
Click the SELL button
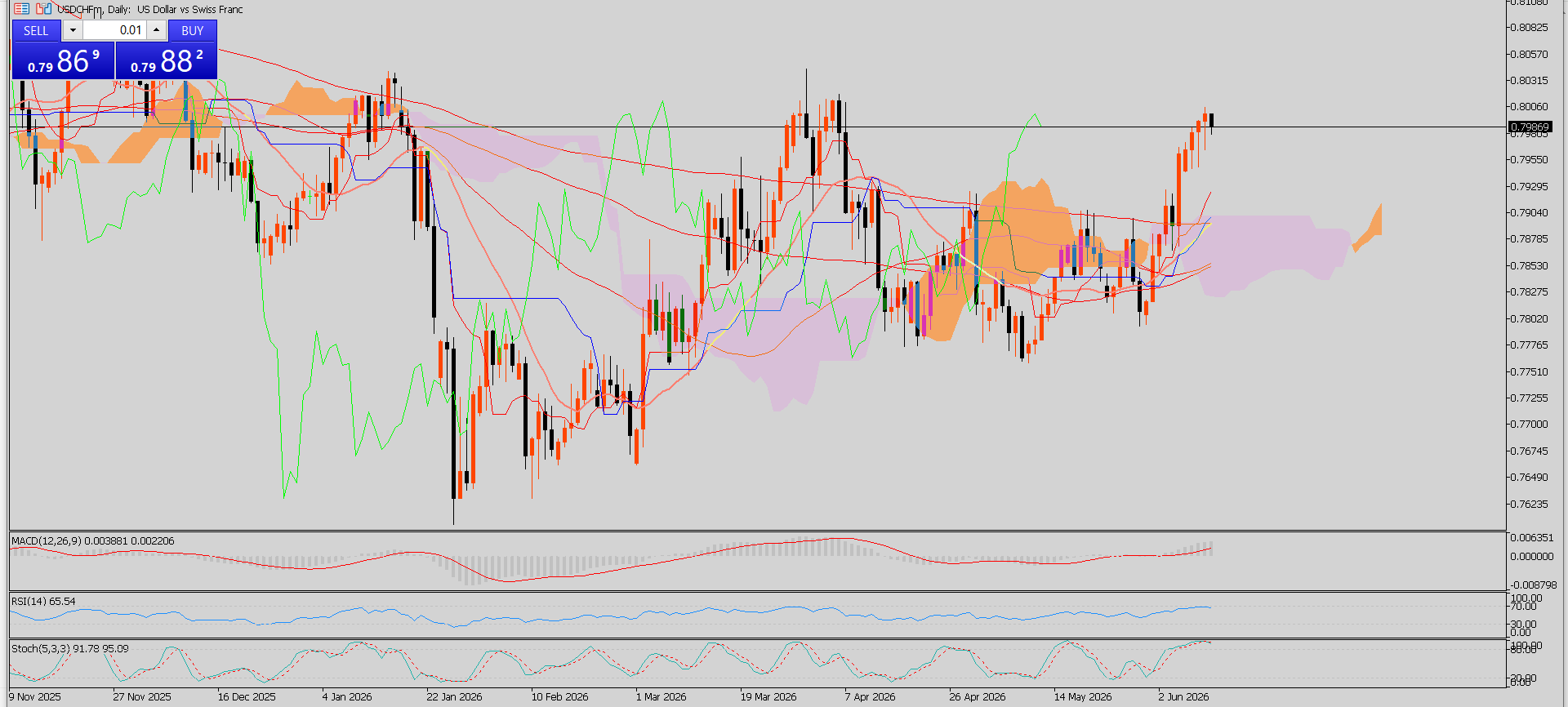pyautogui.click(x=36, y=30)
